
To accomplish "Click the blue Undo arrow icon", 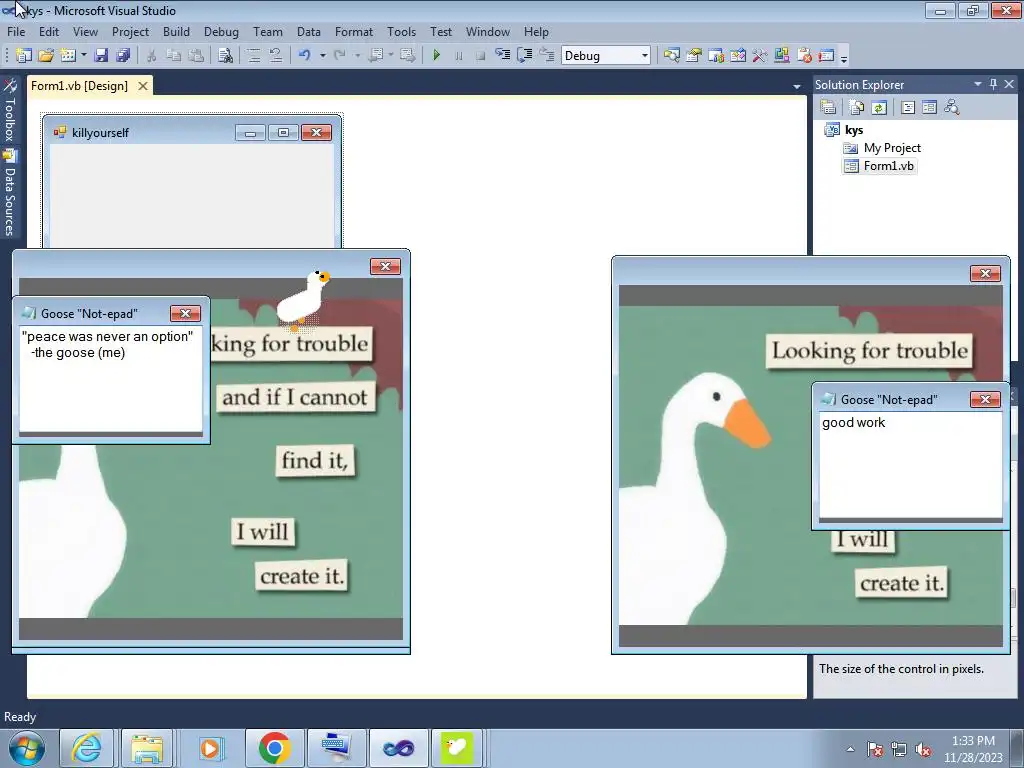I will [304, 56].
